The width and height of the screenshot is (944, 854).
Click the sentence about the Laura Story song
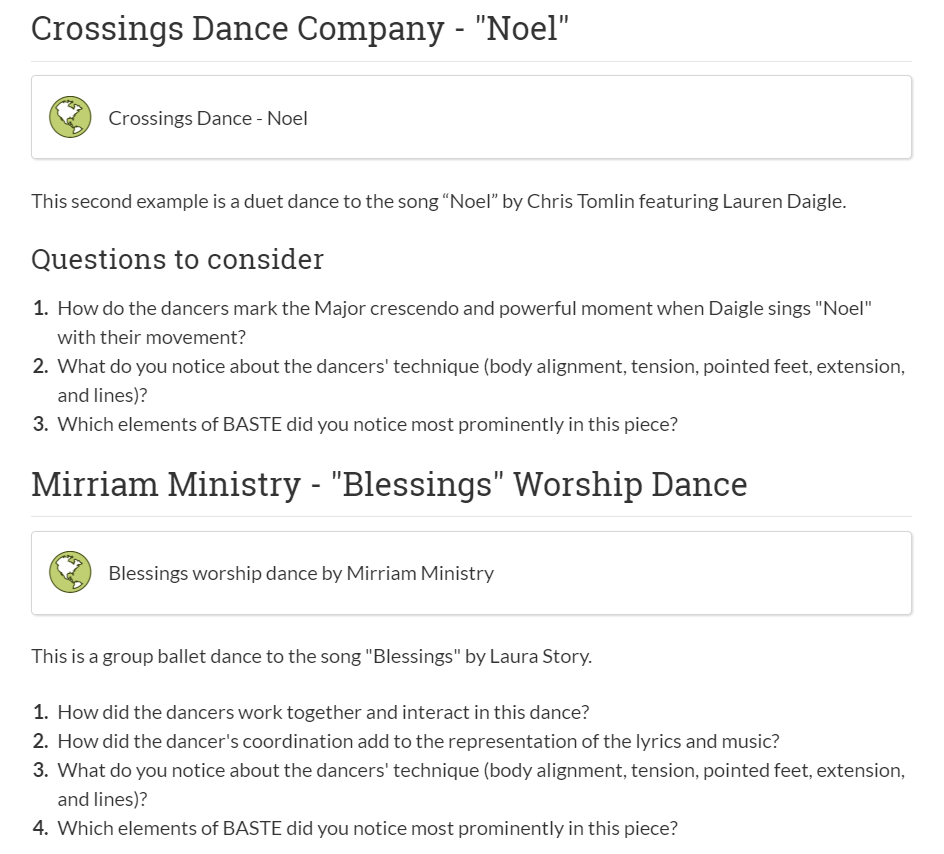pos(311,656)
